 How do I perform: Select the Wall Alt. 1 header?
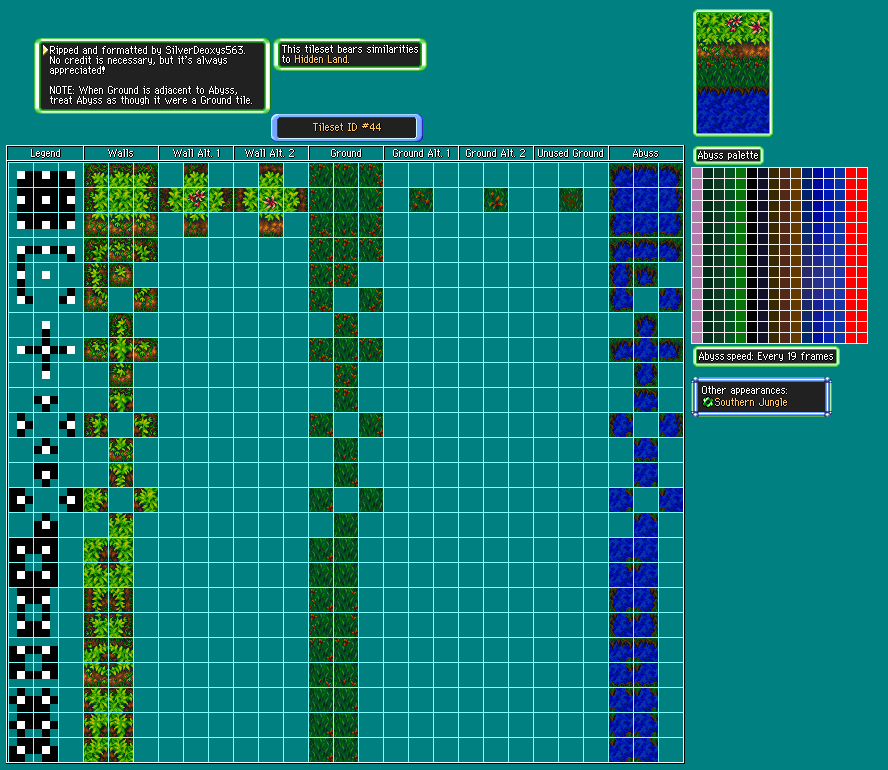(196, 153)
